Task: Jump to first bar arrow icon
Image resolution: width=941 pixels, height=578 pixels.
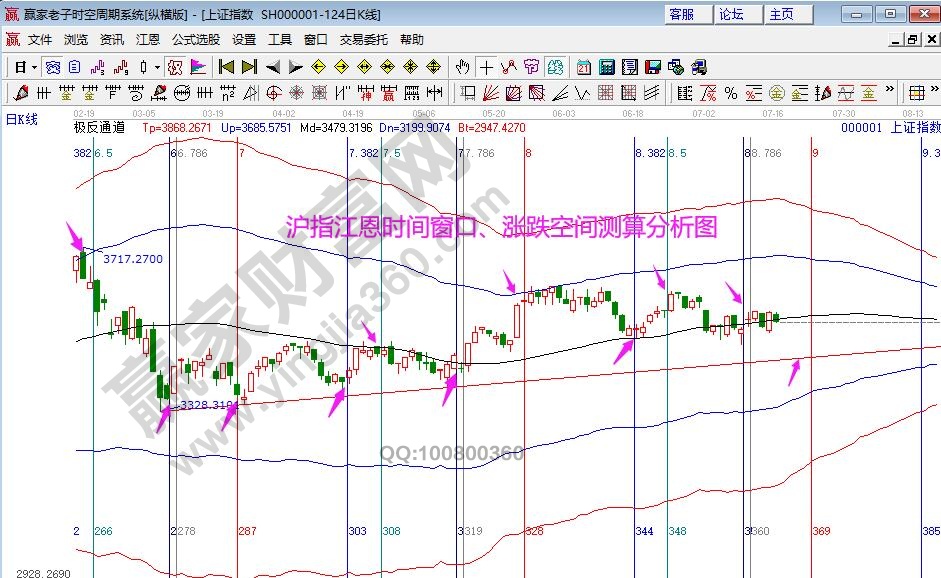Action: tap(226, 67)
